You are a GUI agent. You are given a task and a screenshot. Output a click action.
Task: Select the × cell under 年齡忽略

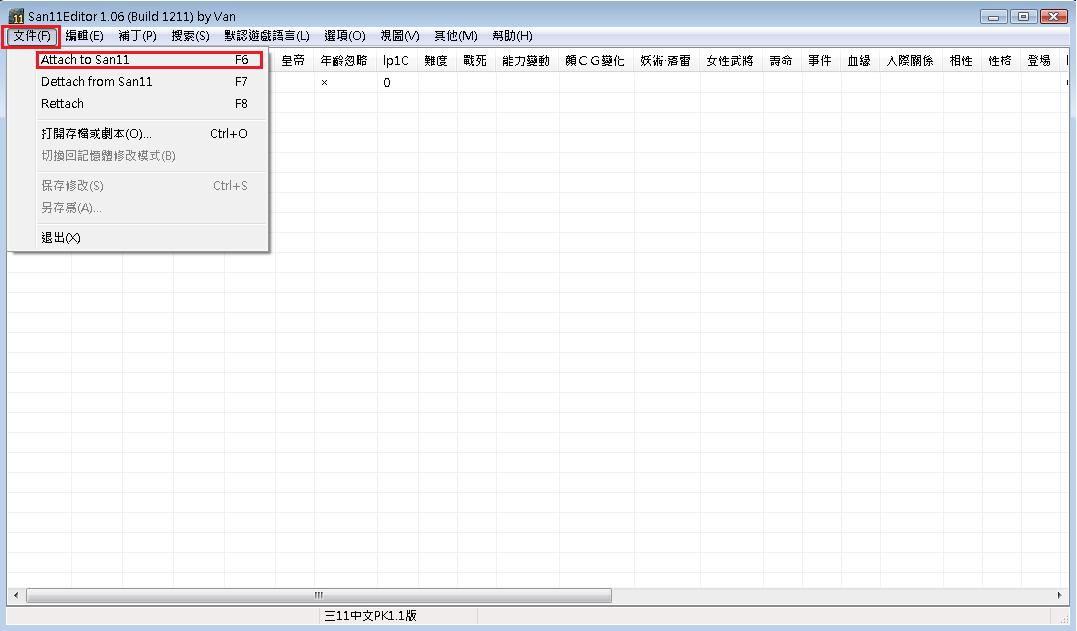(345, 82)
